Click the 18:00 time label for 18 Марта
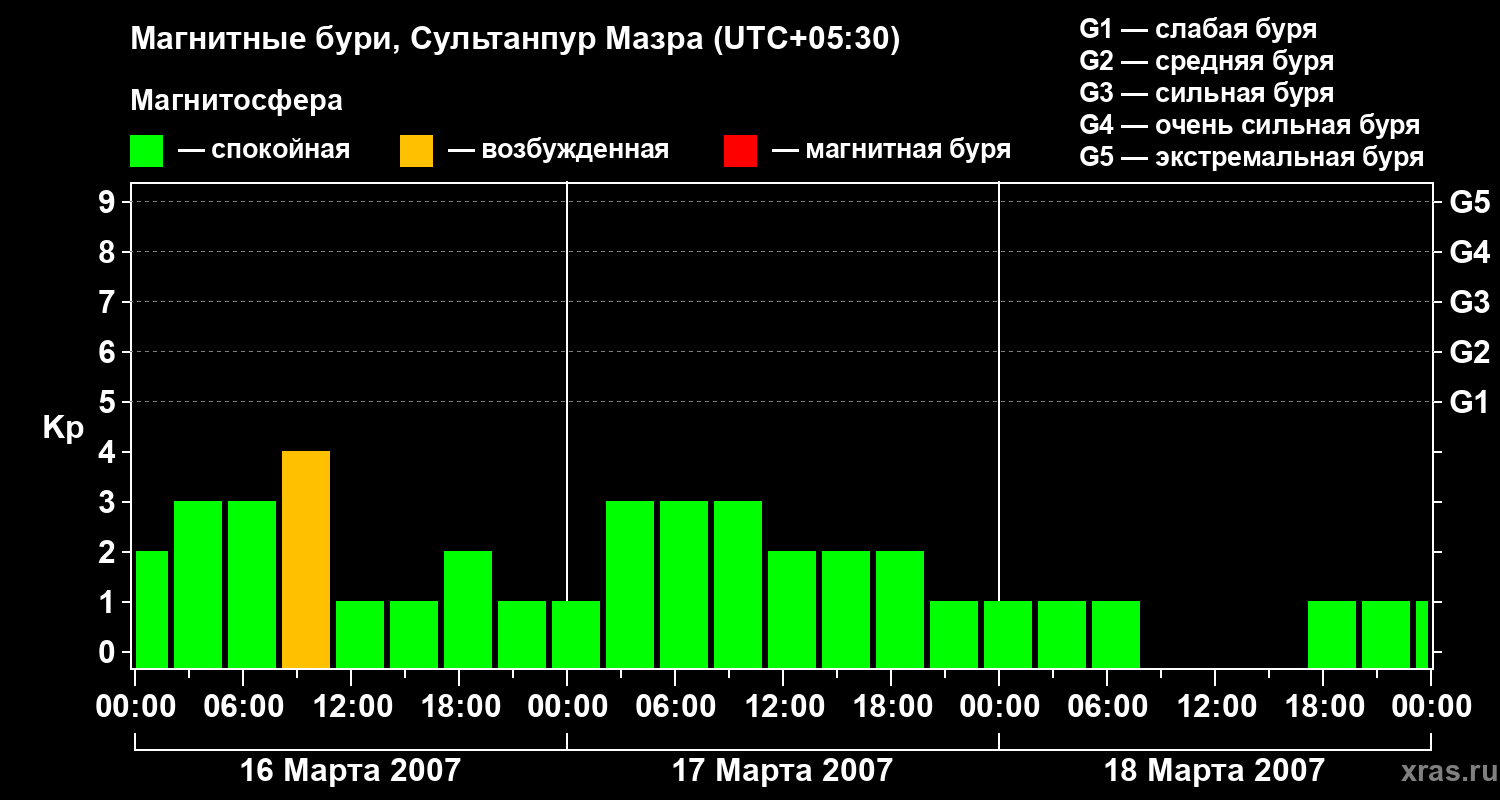The width and height of the screenshot is (1500, 800). (1323, 707)
